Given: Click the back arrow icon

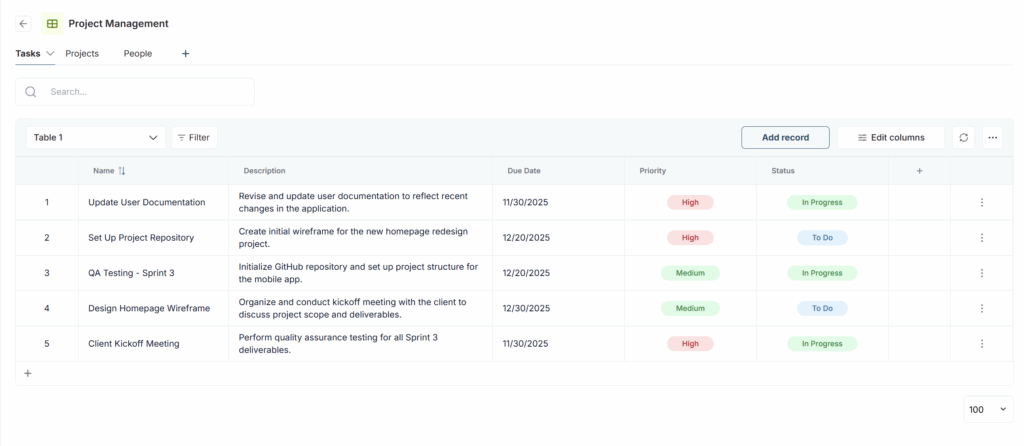Looking at the screenshot, I should pos(24,23).
